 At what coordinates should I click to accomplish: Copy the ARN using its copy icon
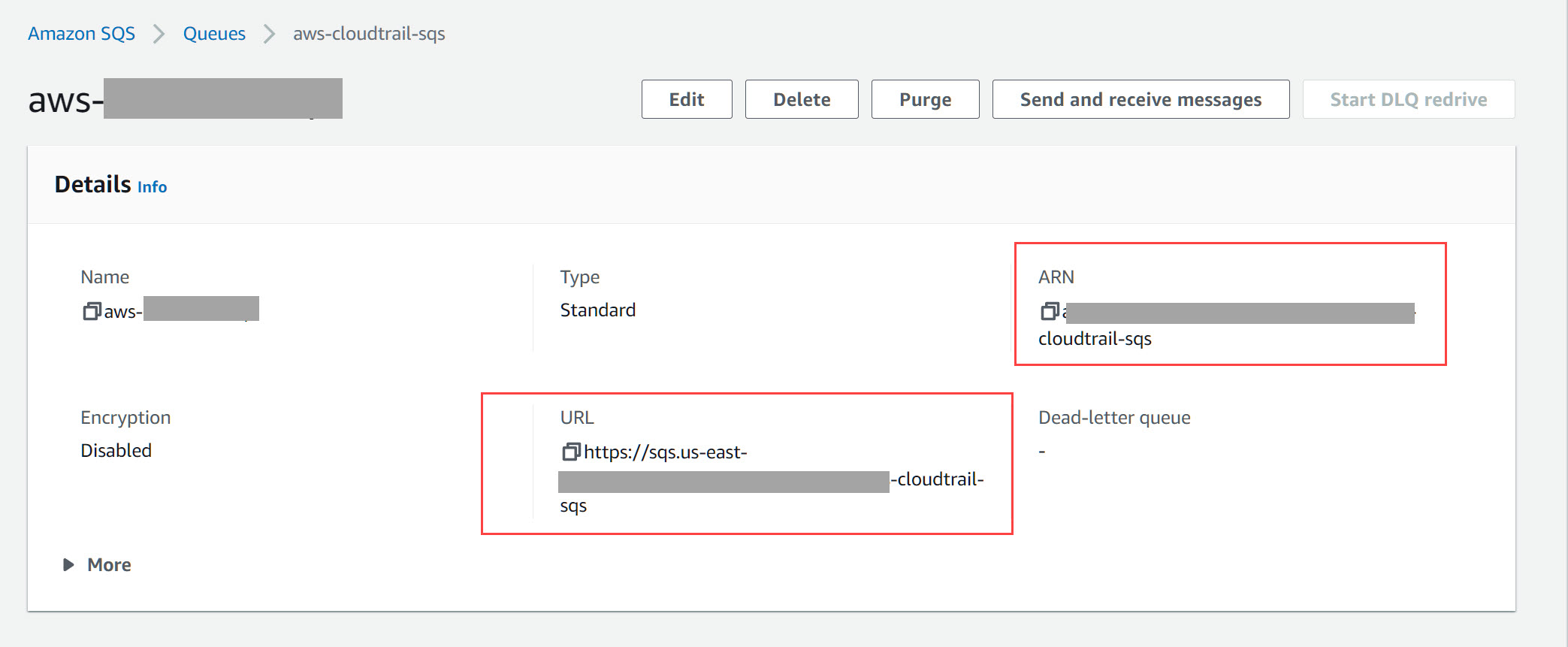pos(1050,310)
